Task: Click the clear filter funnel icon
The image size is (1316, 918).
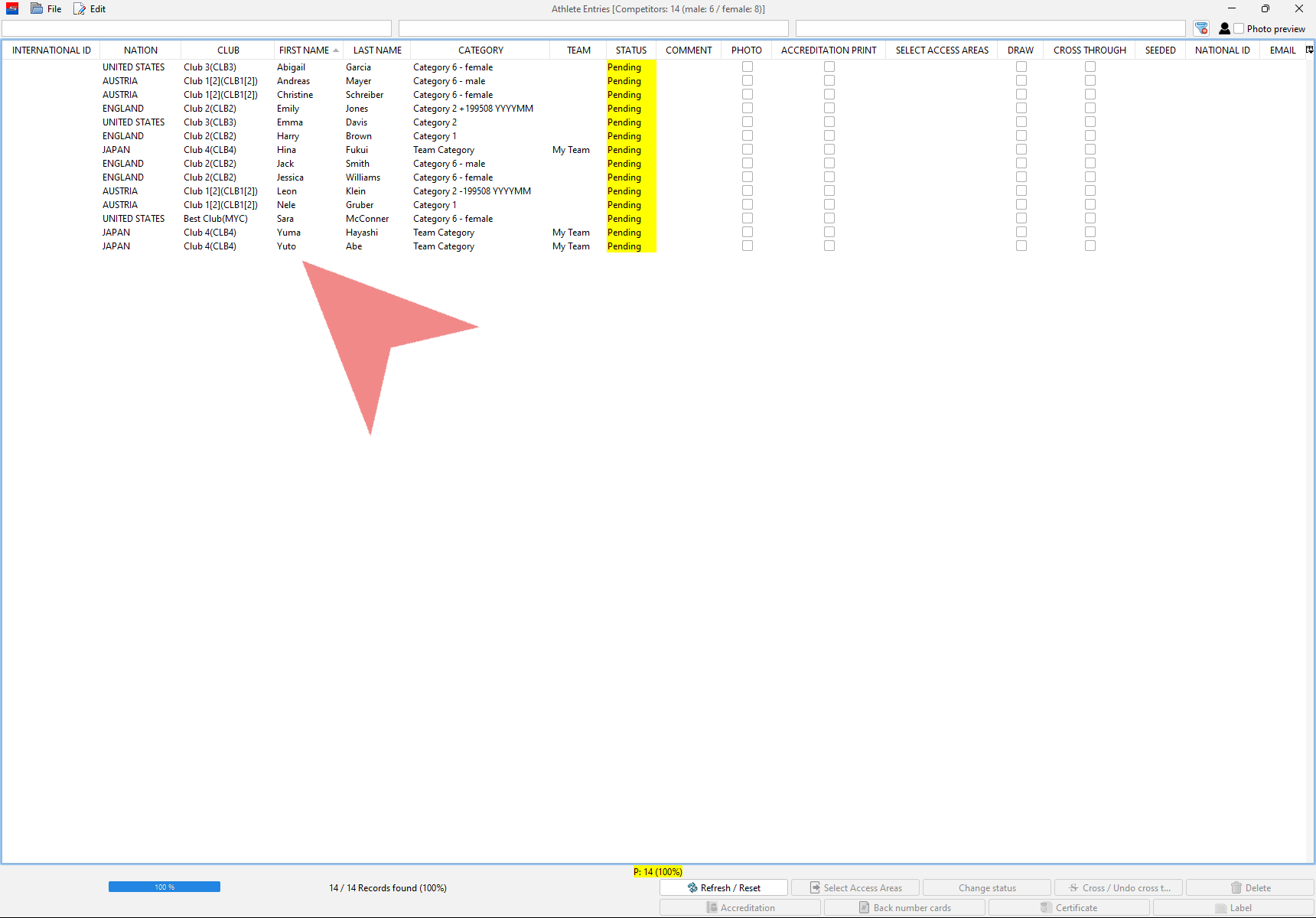Action: pyautogui.click(x=1201, y=28)
